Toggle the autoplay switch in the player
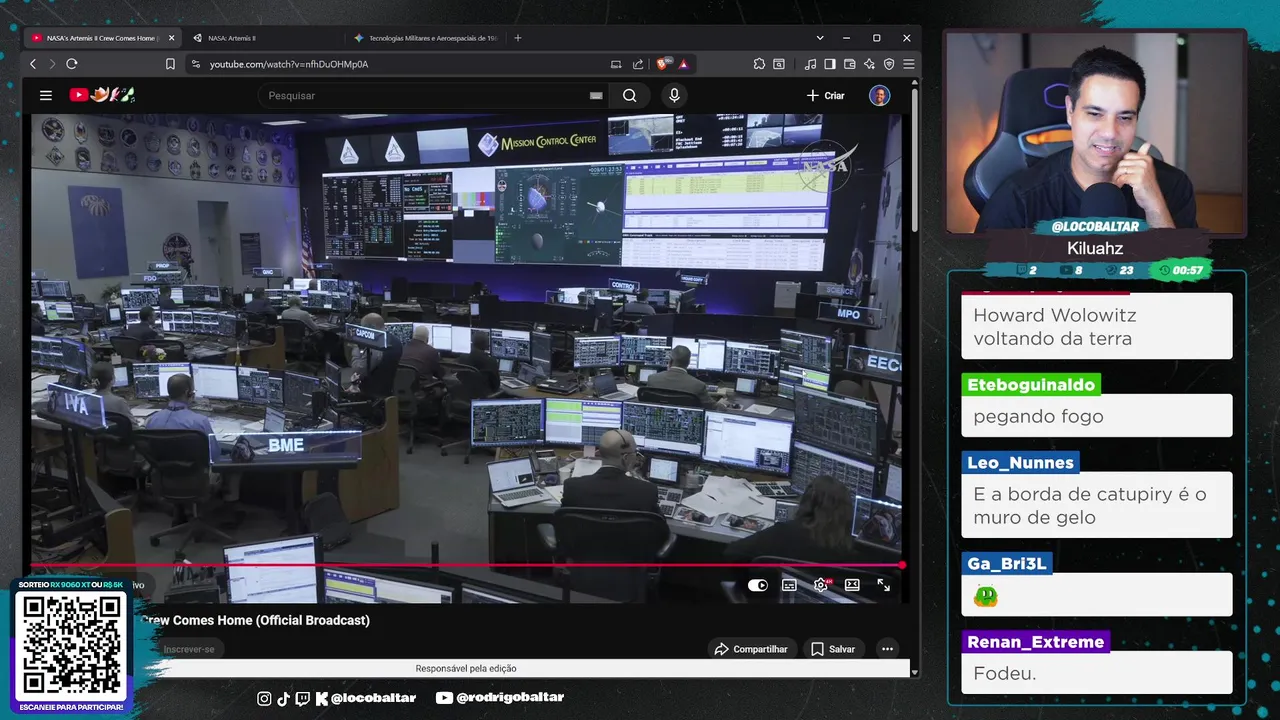 point(758,585)
